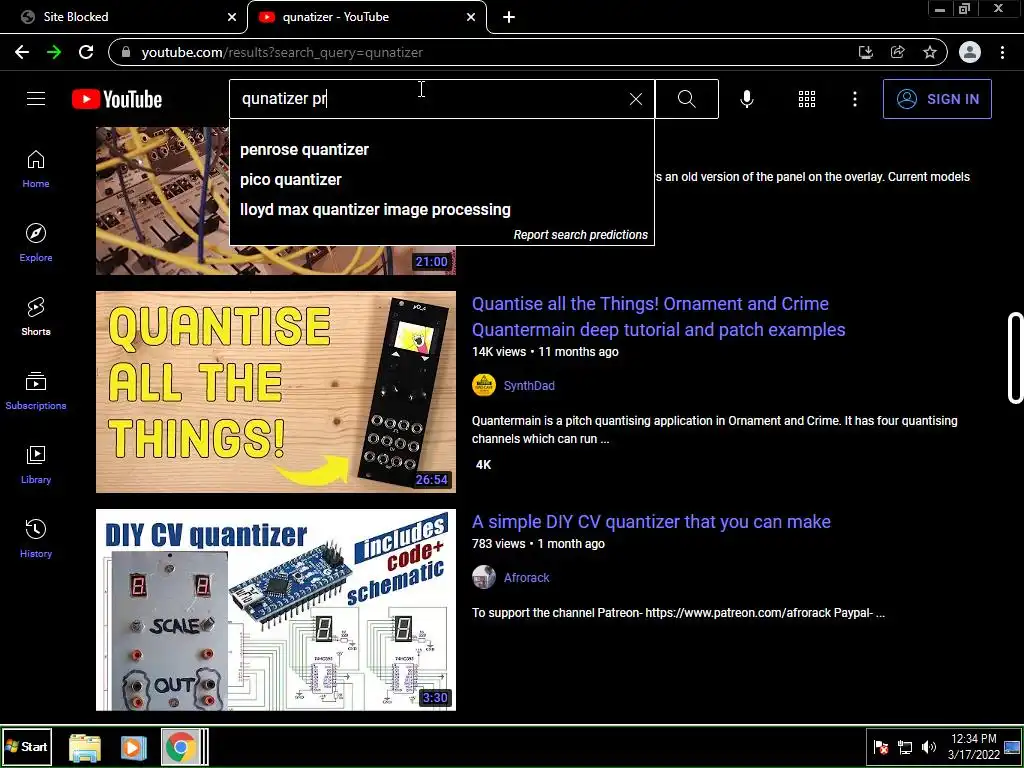Click Report search predictions link
The height and width of the screenshot is (768, 1024).
[581, 234]
